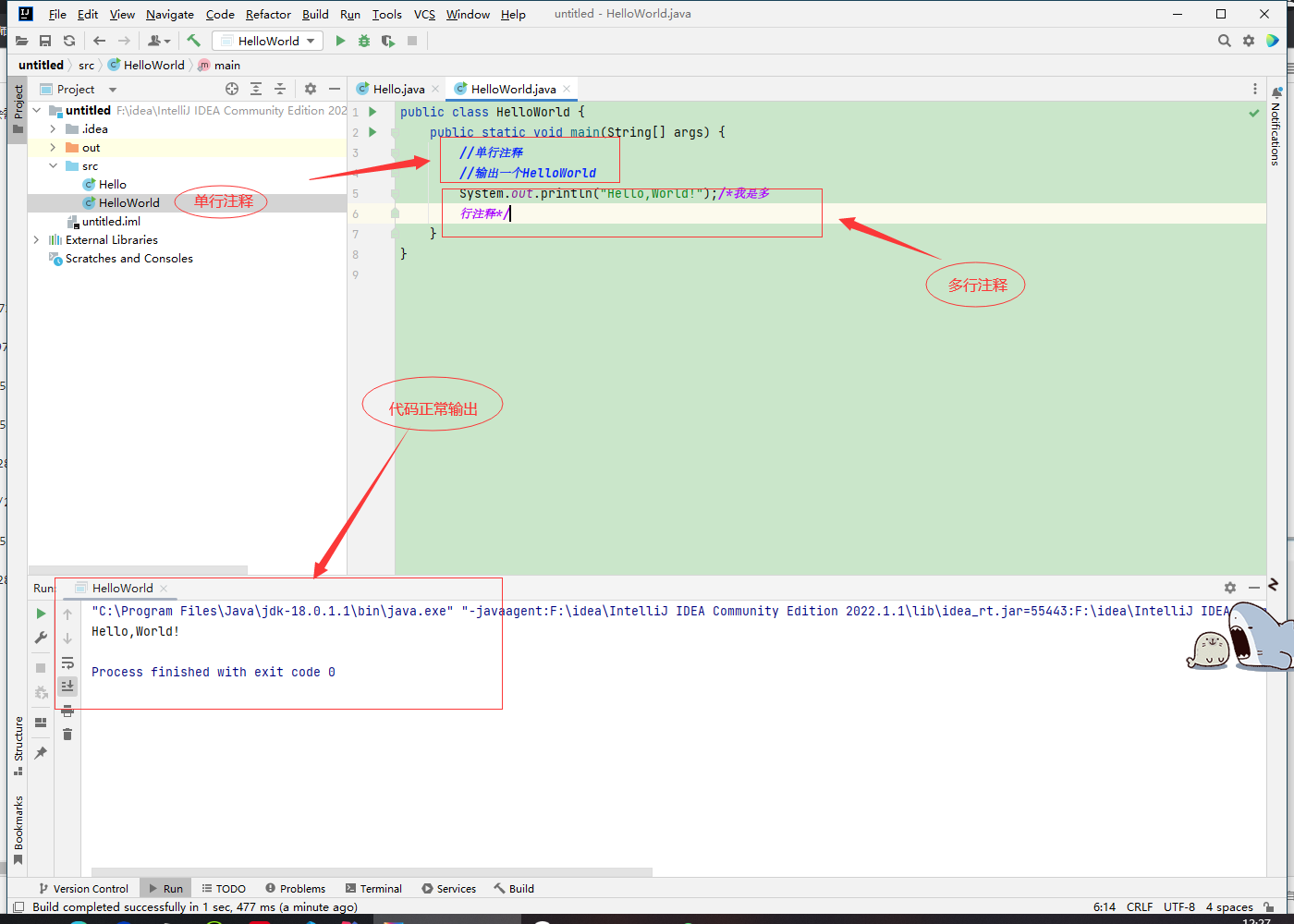Toggle the Bookmarks tool window side tab
The width and height of the screenshot is (1294, 924).
tap(18, 831)
